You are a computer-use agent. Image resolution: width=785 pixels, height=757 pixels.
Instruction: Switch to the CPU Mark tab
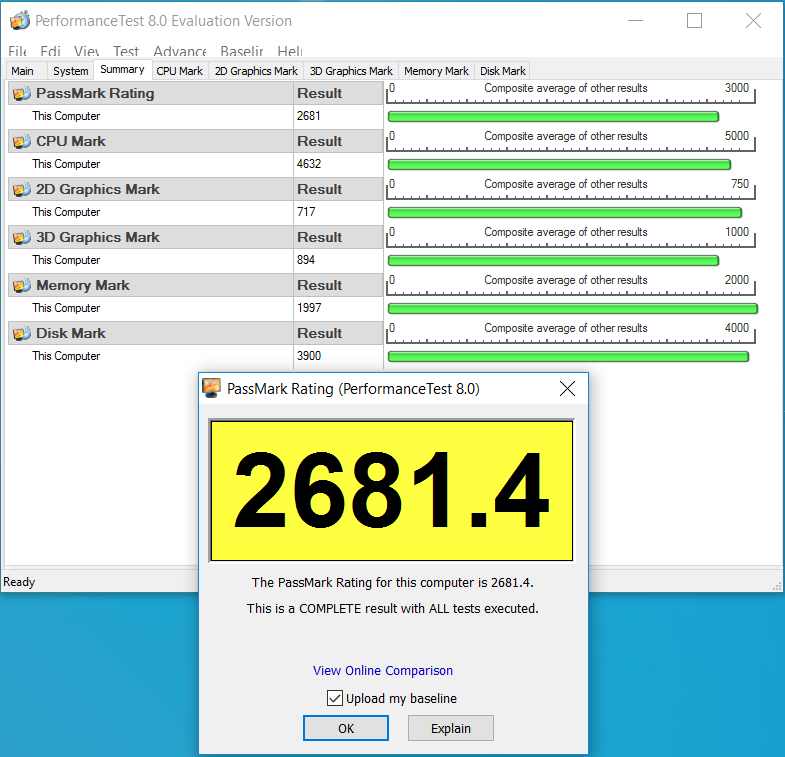coord(179,71)
